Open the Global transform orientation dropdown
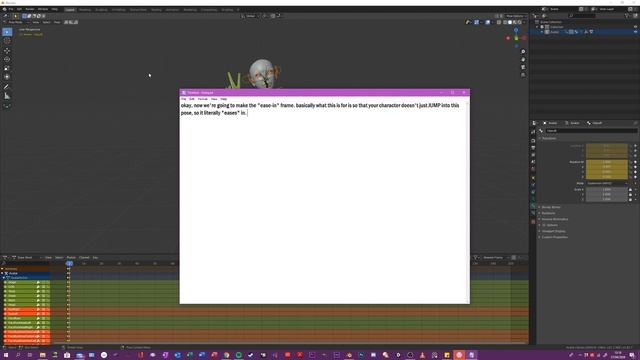This screenshot has width=640, height=360. tap(251, 16)
